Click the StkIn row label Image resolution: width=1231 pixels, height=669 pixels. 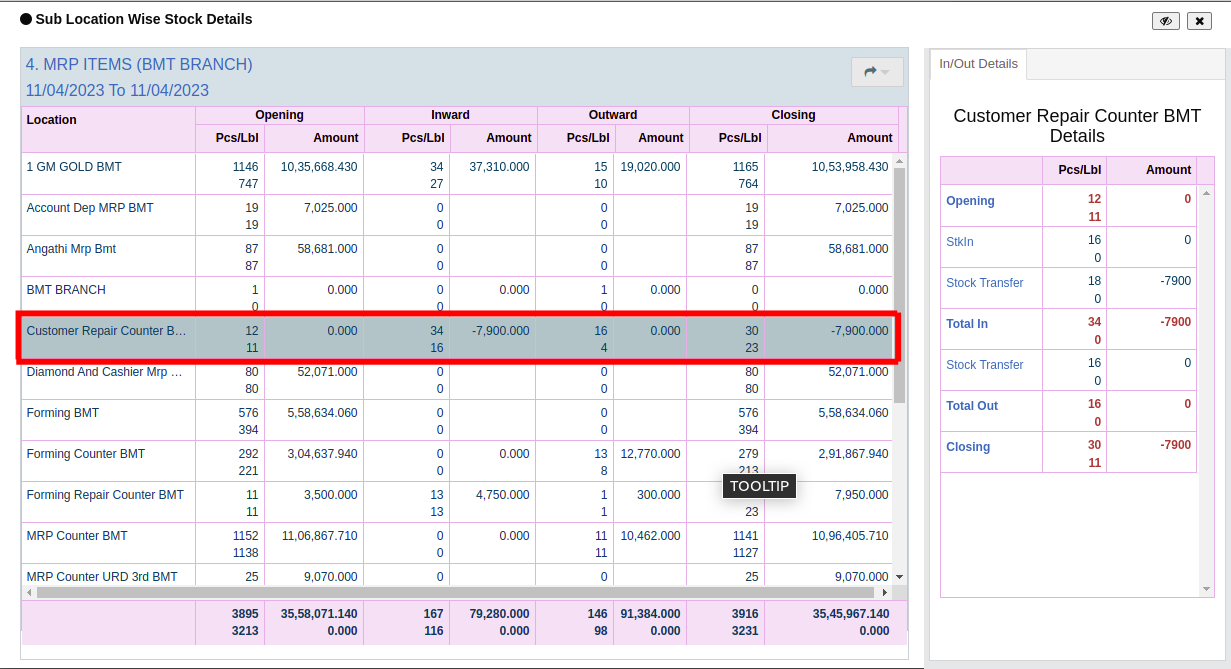coord(960,241)
